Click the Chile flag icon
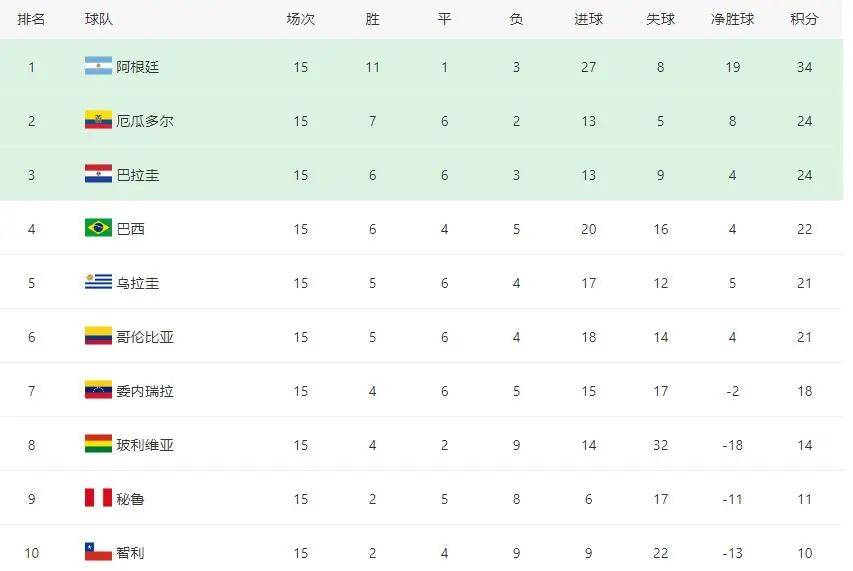 pos(98,551)
